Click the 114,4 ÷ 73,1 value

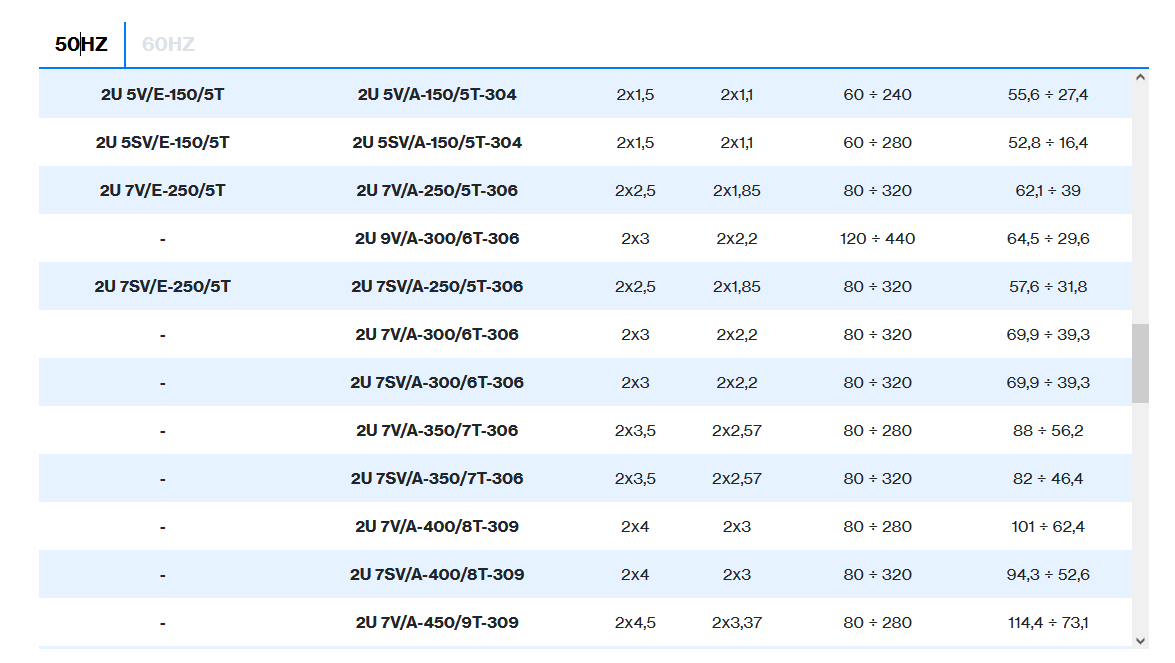(x=1048, y=623)
